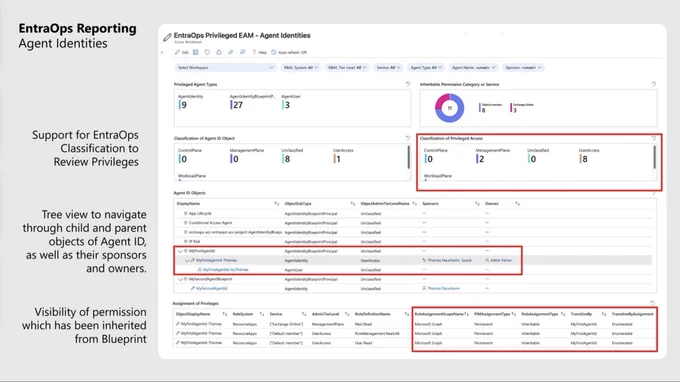680x382 pixels.
Task: Click the Classification of Agent ID Object scrollbar
Action: tap(409, 157)
